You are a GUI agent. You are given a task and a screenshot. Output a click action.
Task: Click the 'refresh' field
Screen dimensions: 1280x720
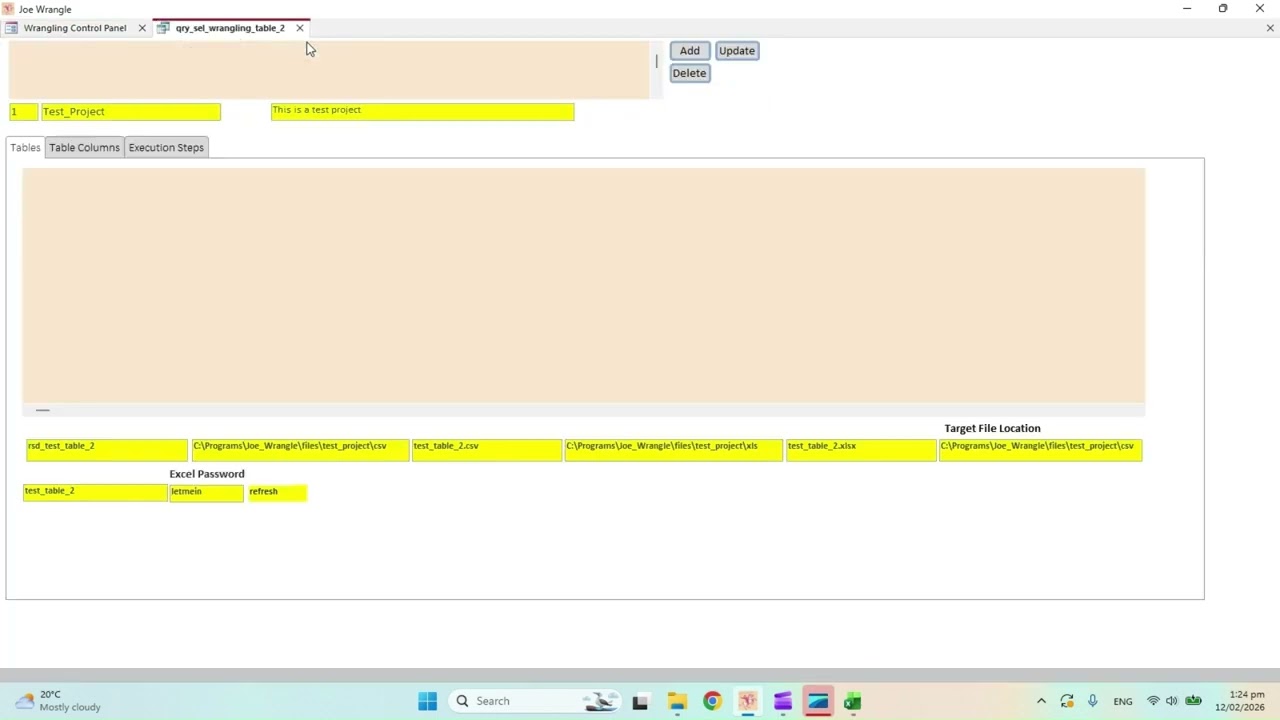[277, 493]
